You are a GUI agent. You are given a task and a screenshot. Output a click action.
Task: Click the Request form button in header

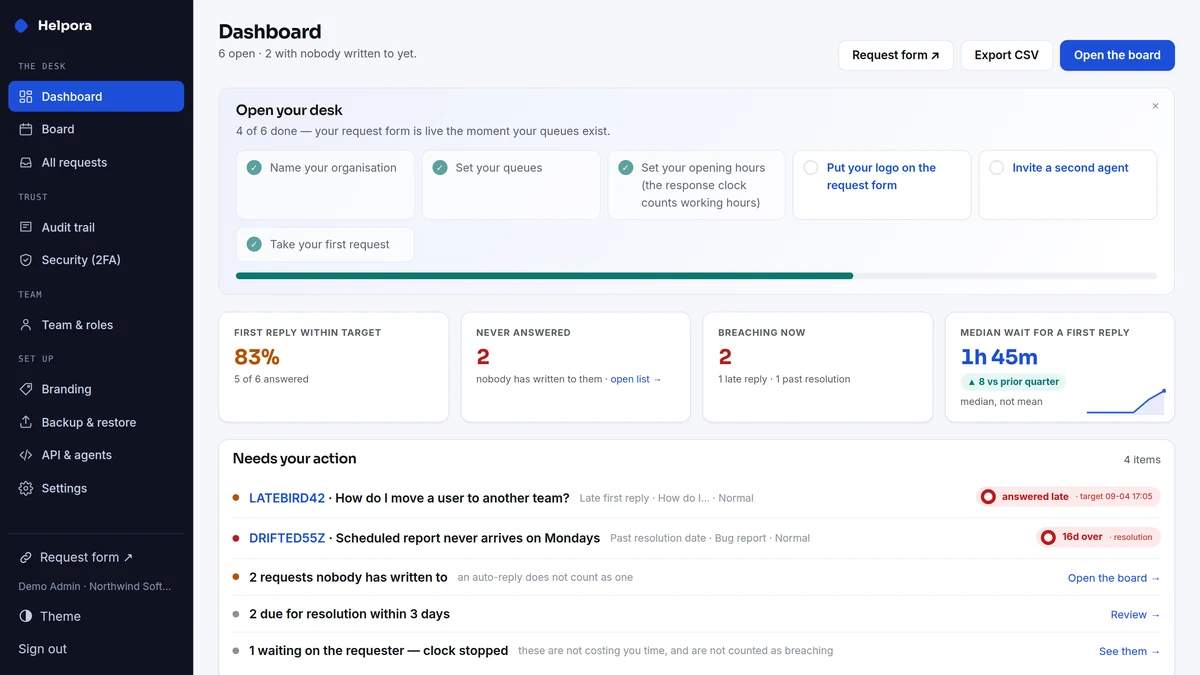[x=896, y=55]
